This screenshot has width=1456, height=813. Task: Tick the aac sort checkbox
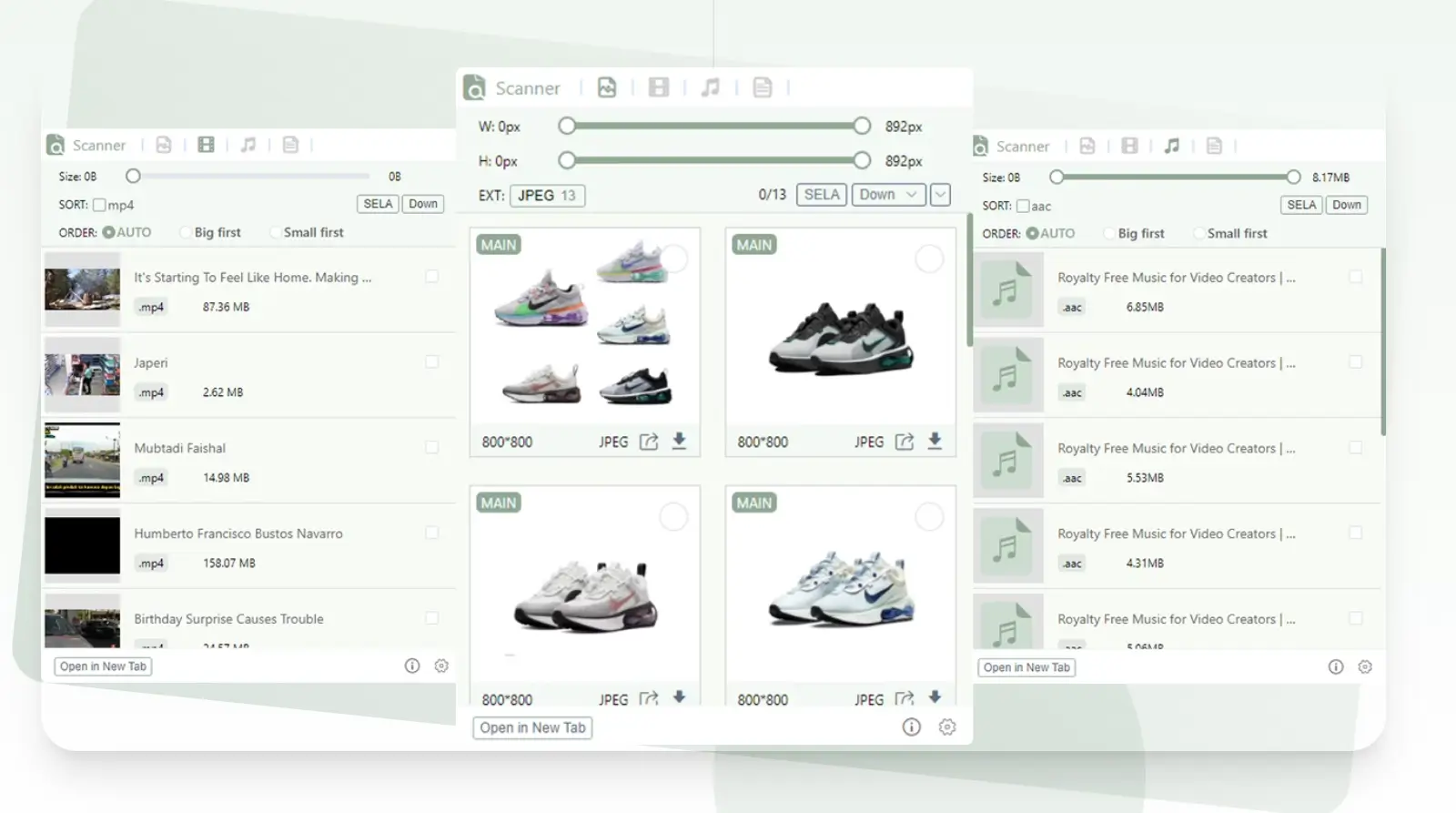[x=1023, y=206]
